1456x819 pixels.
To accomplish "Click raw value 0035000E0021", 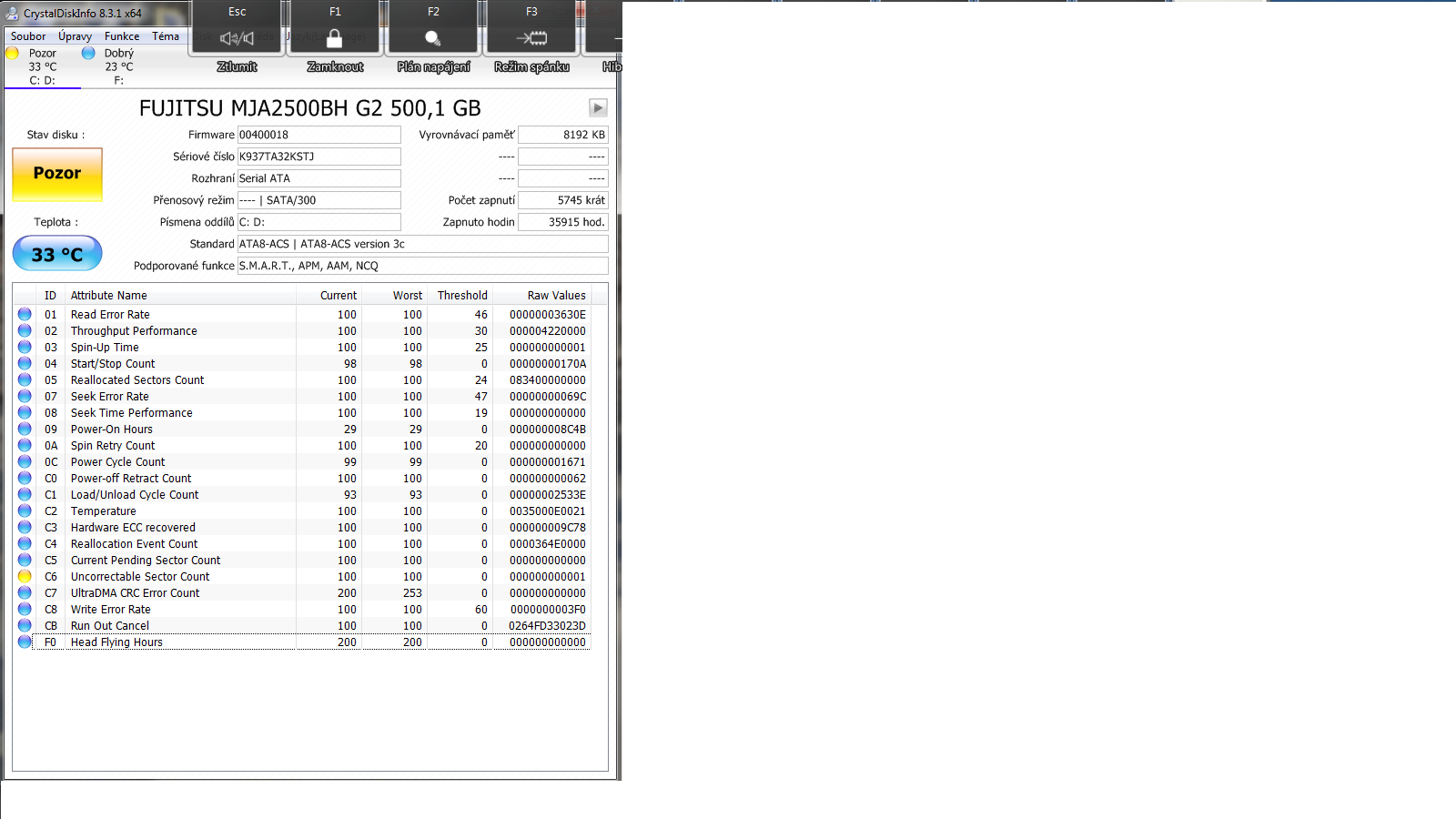I will 548,511.
